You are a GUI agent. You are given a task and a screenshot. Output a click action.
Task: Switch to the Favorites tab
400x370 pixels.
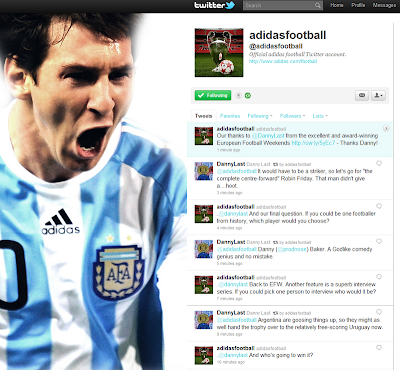pyautogui.click(x=230, y=116)
